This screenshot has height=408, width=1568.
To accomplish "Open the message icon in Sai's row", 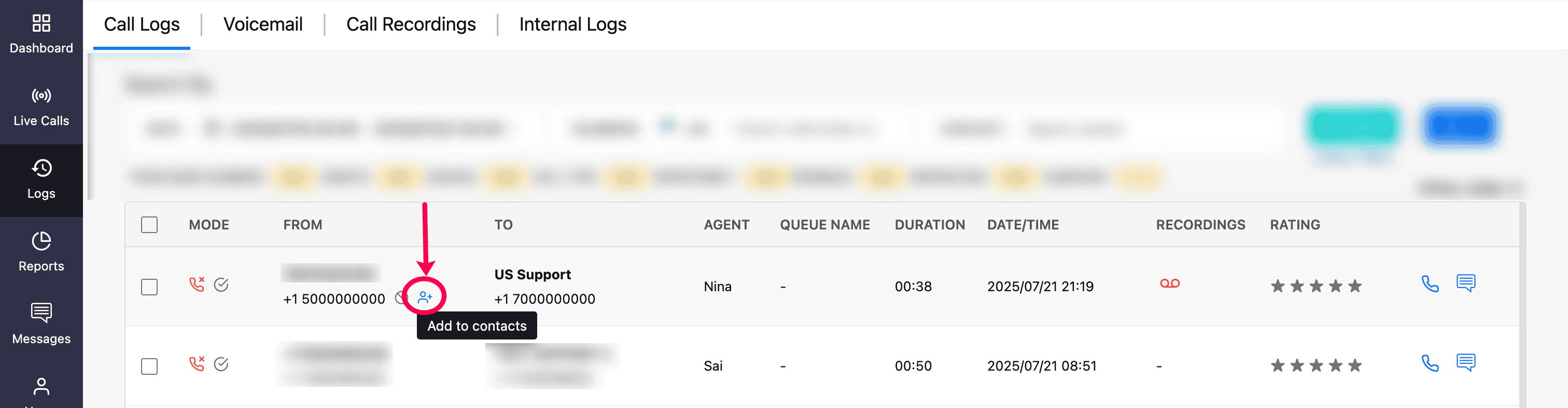I will point(1465,362).
